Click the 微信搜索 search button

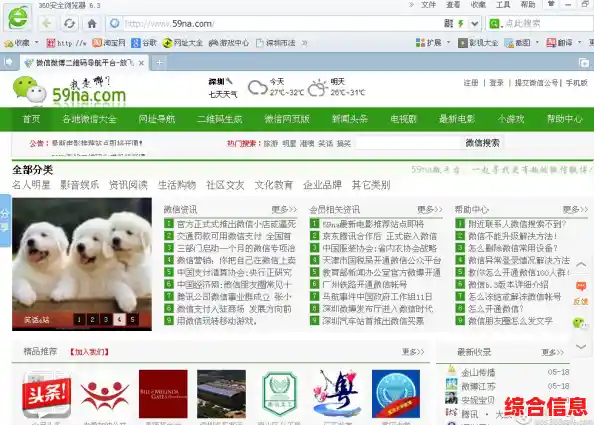tap(483, 143)
